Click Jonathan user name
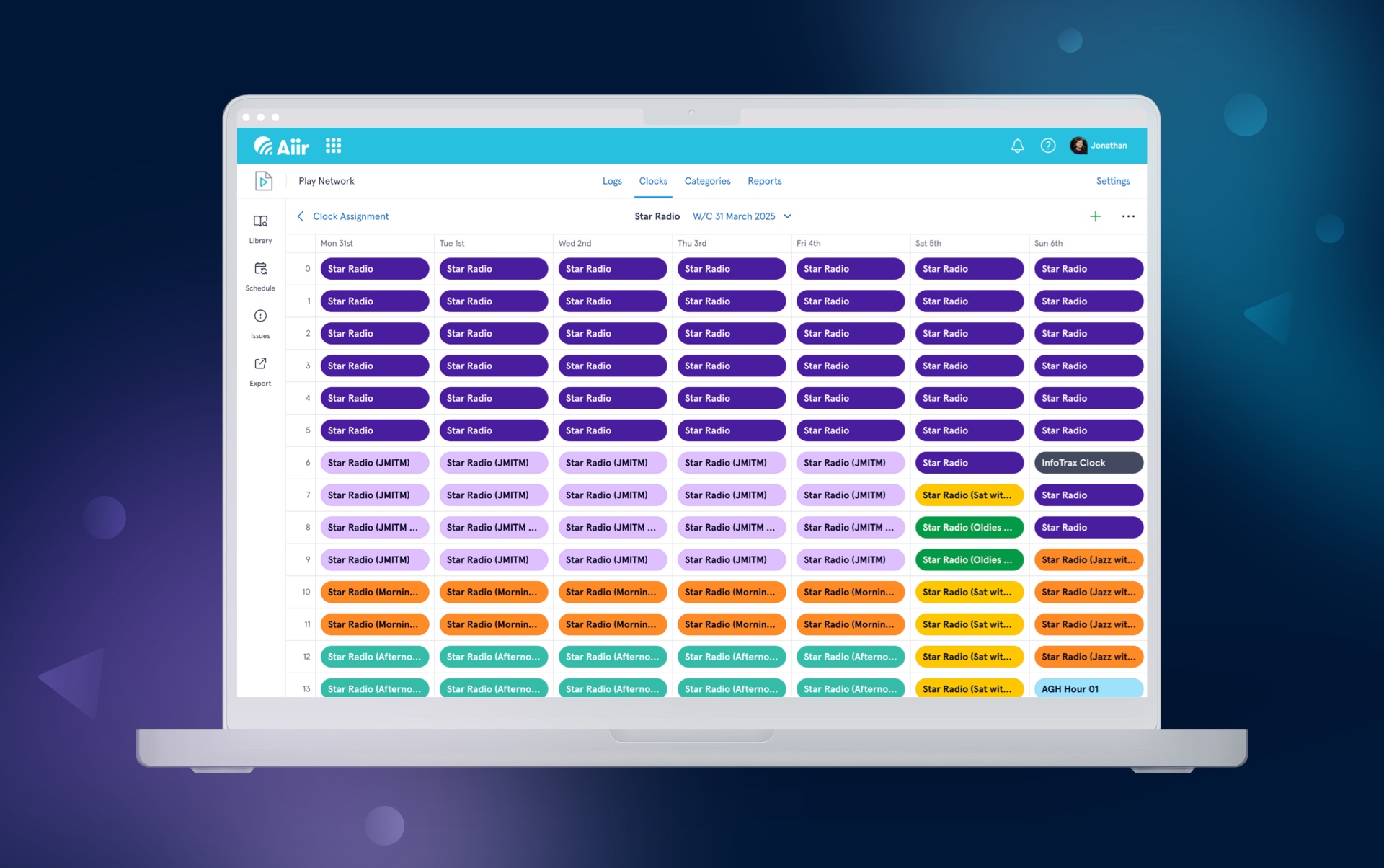Screen dimensions: 1384x868 point(1109,146)
